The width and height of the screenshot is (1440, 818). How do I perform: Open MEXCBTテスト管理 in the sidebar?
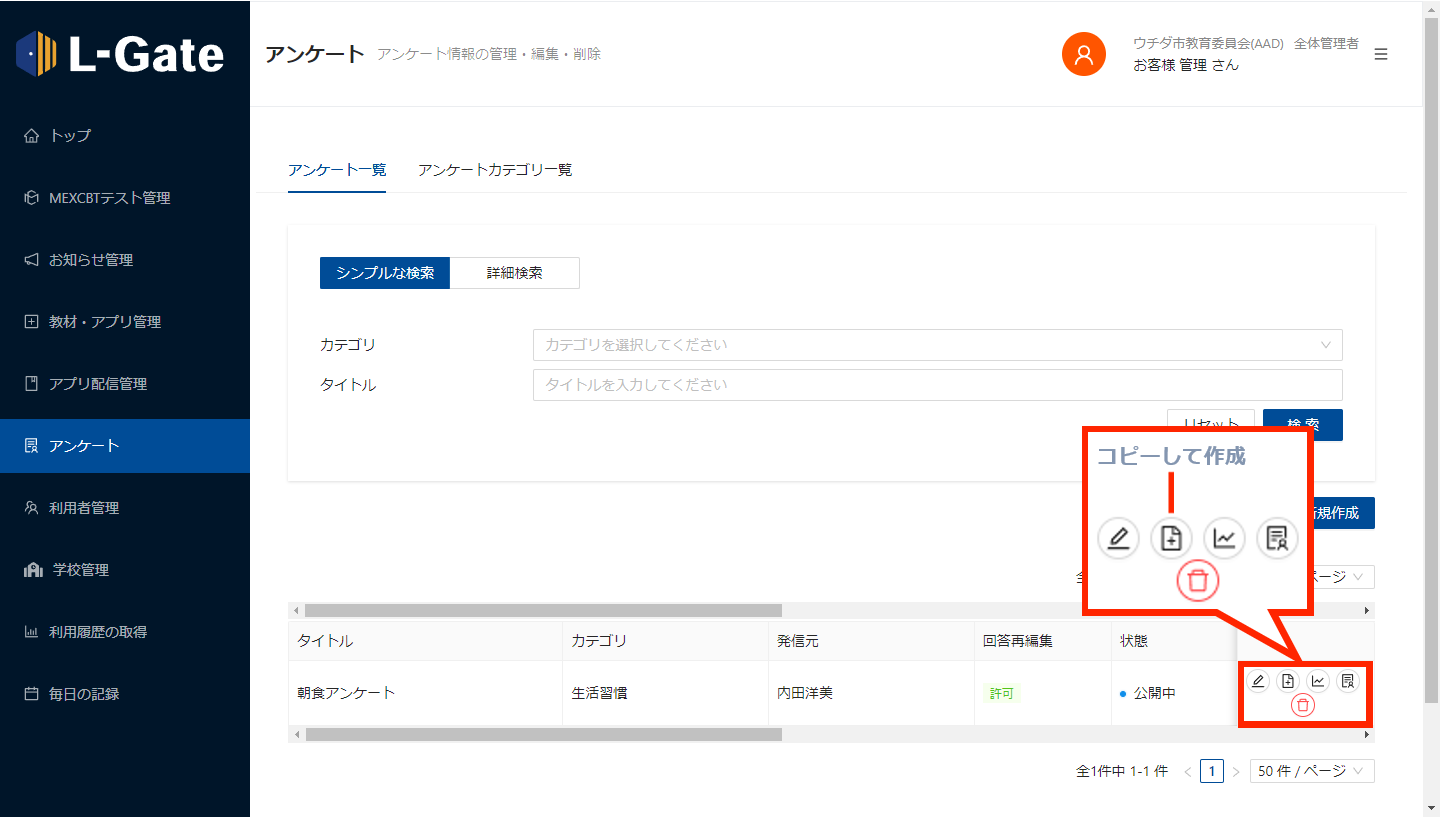[109, 198]
